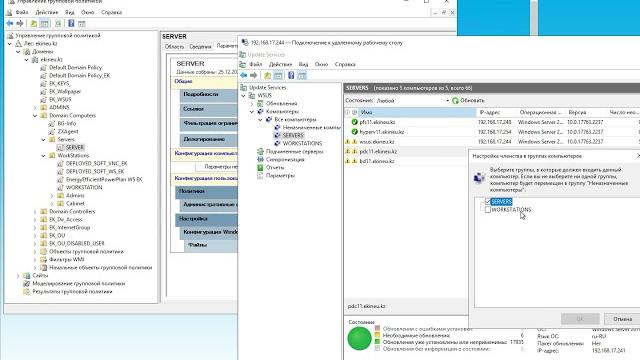Toggle console tree icon in Group Policy toolbar
Viewport: 640px width, 360px height.
(x=44, y=24)
